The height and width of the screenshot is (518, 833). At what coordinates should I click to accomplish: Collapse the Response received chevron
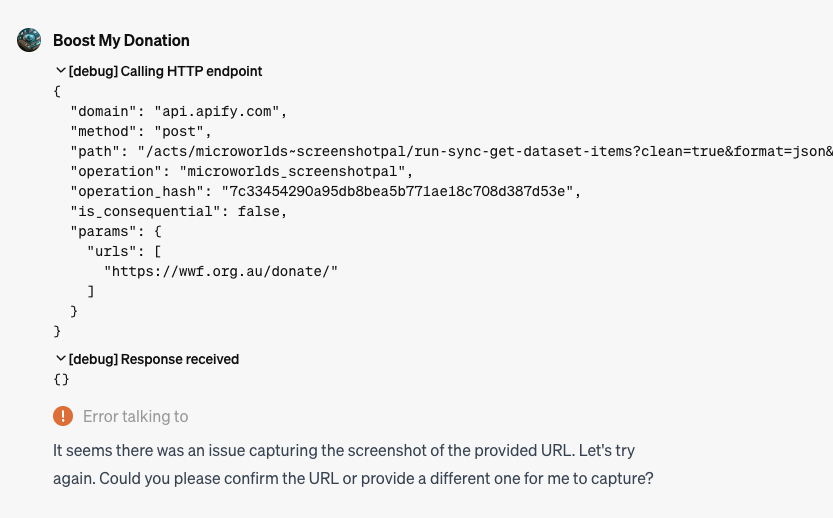[x=61, y=359]
